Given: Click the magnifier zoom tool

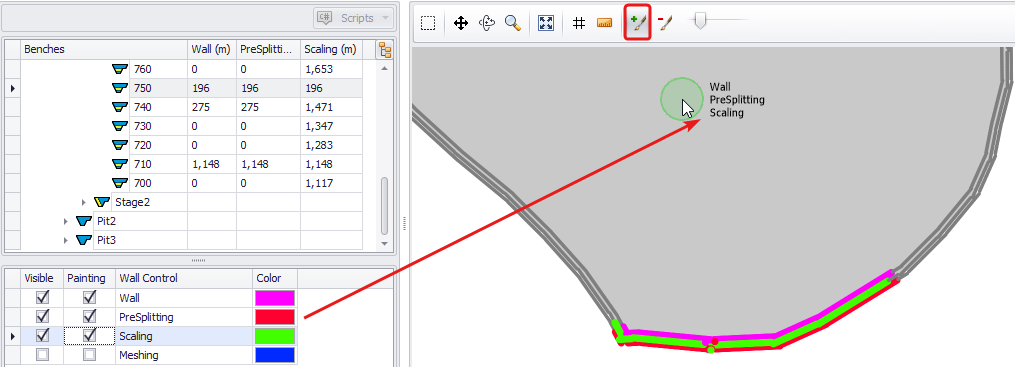Looking at the screenshot, I should coord(513,23).
